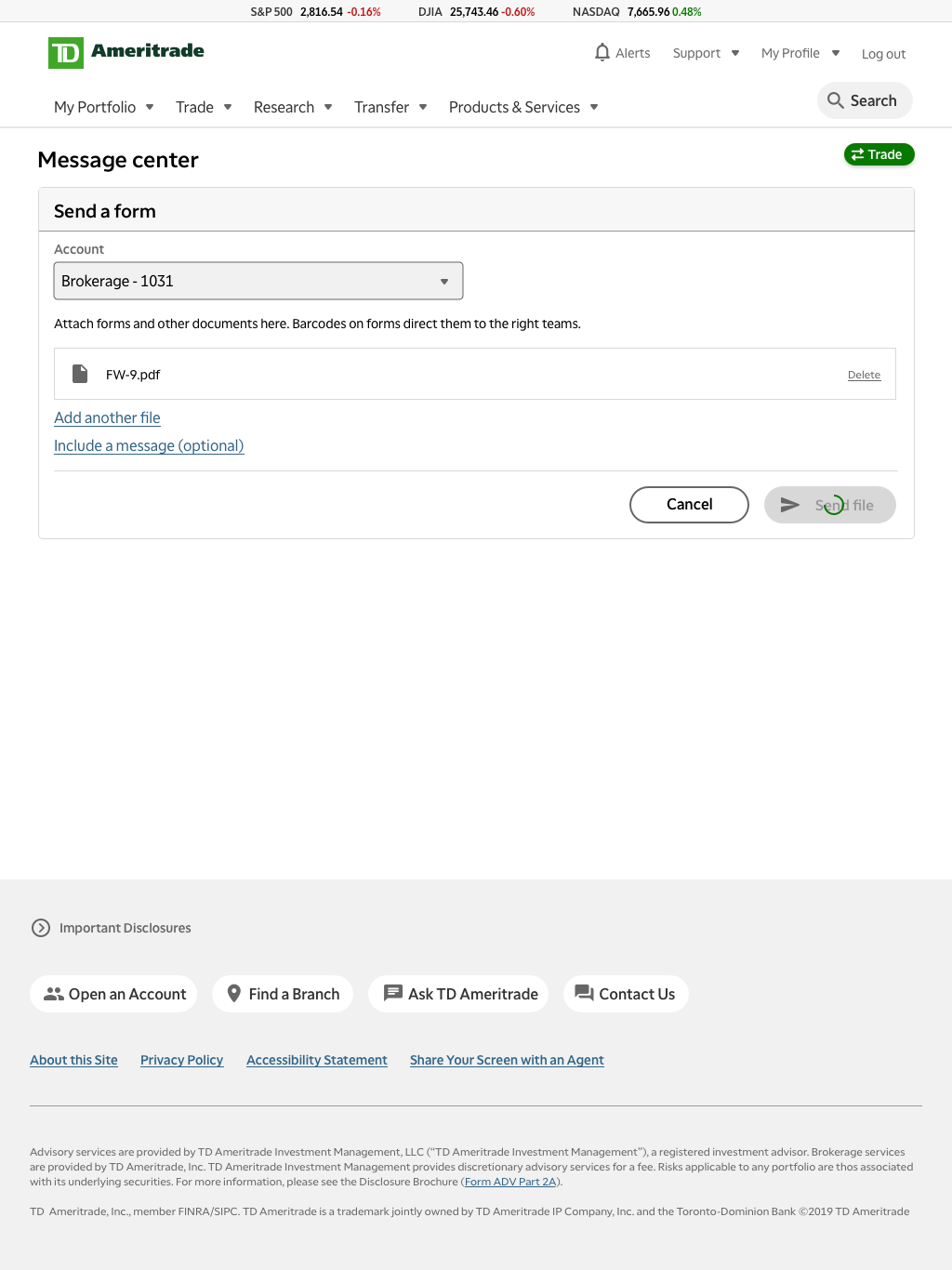Image resolution: width=952 pixels, height=1270 pixels.
Task: Click the paper plane Send file icon
Action: (790, 505)
